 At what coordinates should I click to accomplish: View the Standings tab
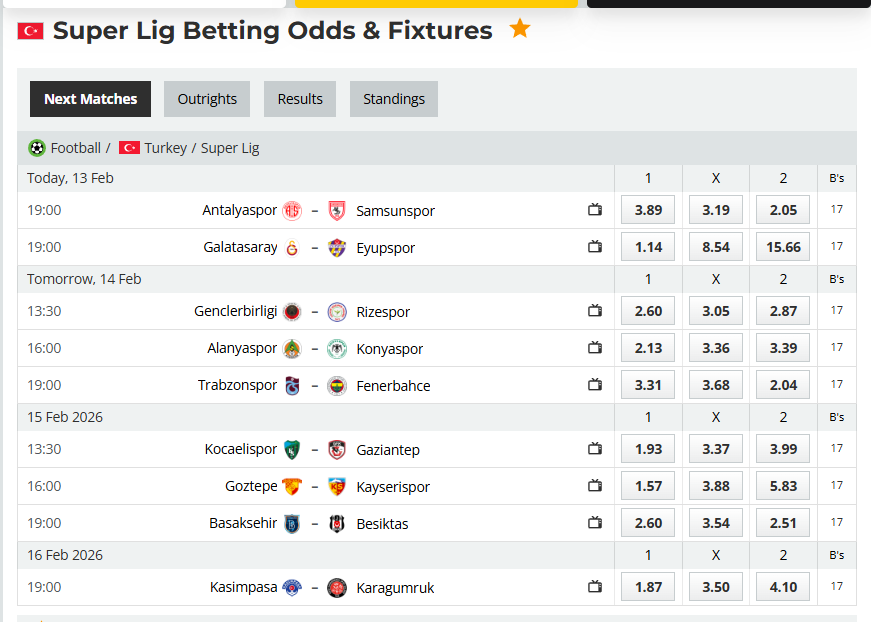393,99
